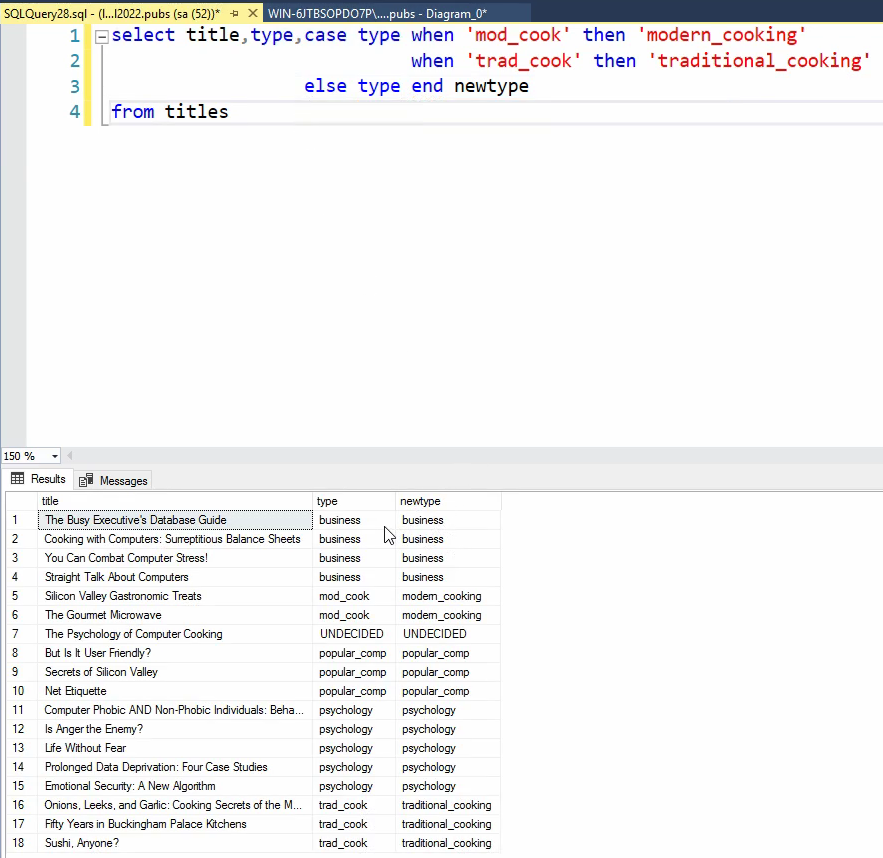Click the 'from' keyword on line 4
This screenshot has height=858, width=883.
[x=132, y=111]
